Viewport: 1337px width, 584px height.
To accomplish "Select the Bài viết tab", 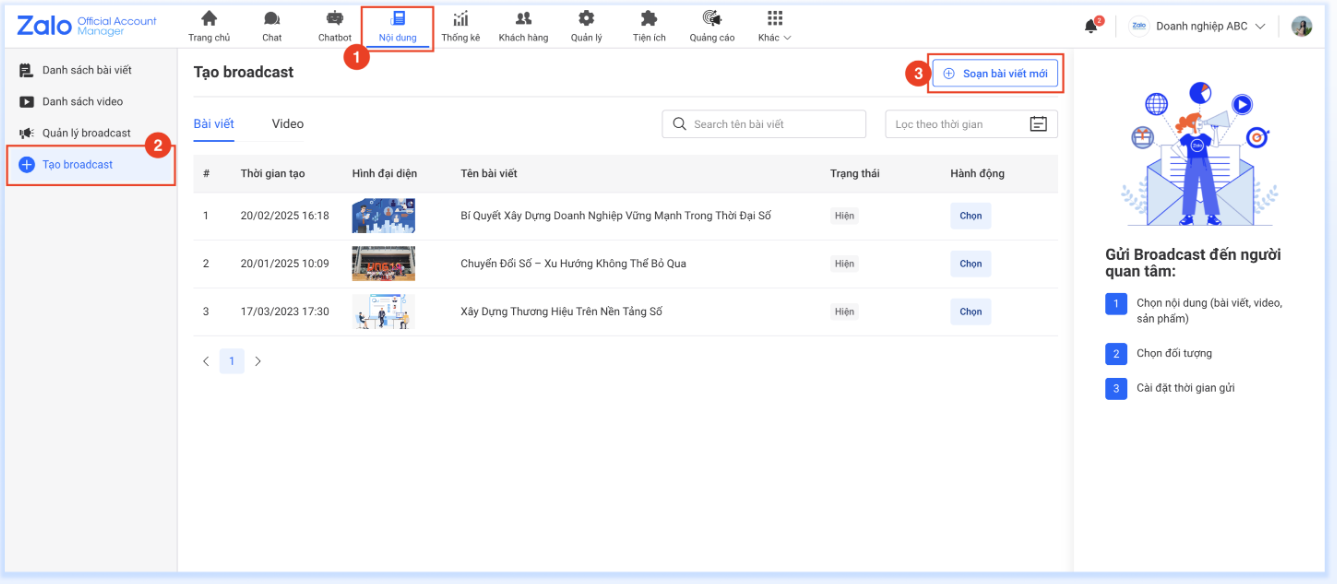I will tap(214, 124).
